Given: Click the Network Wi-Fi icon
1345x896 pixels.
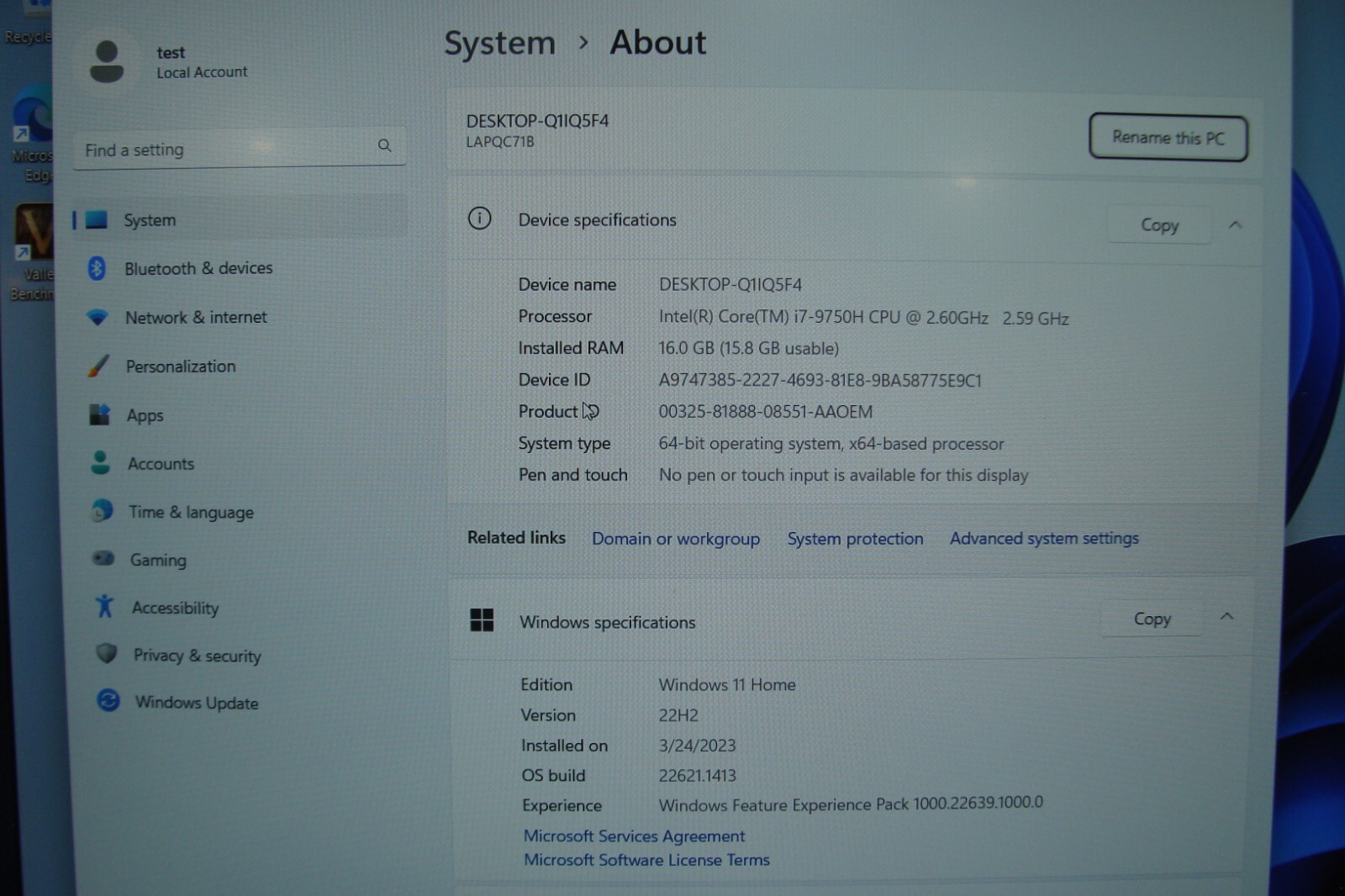Looking at the screenshot, I should pyautogui.click(x=98, y=318).
